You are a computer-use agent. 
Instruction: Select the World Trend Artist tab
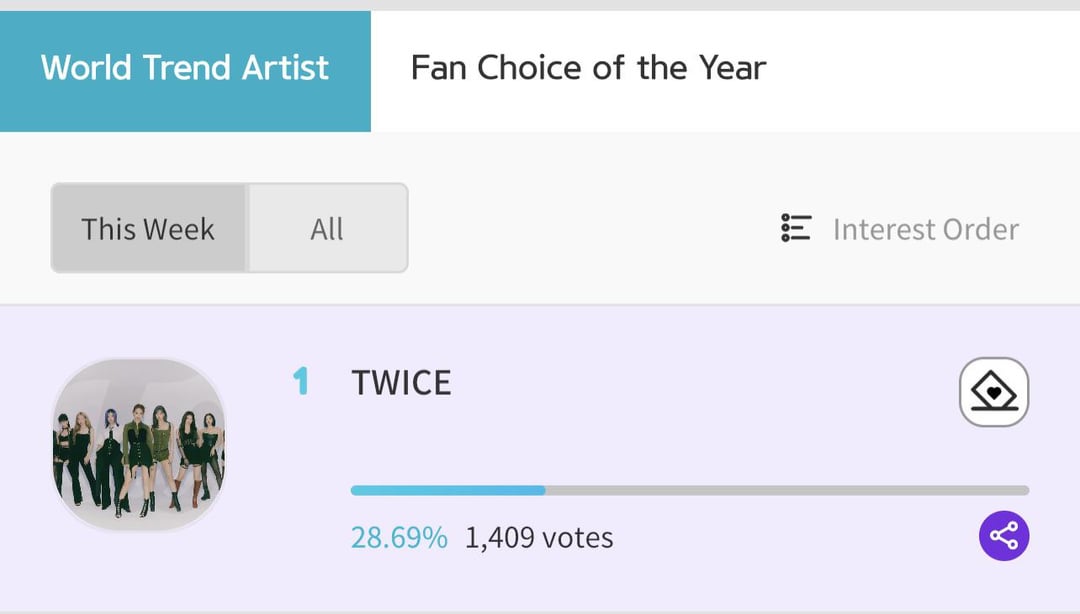pyautogui.click(x=184, y=67)
